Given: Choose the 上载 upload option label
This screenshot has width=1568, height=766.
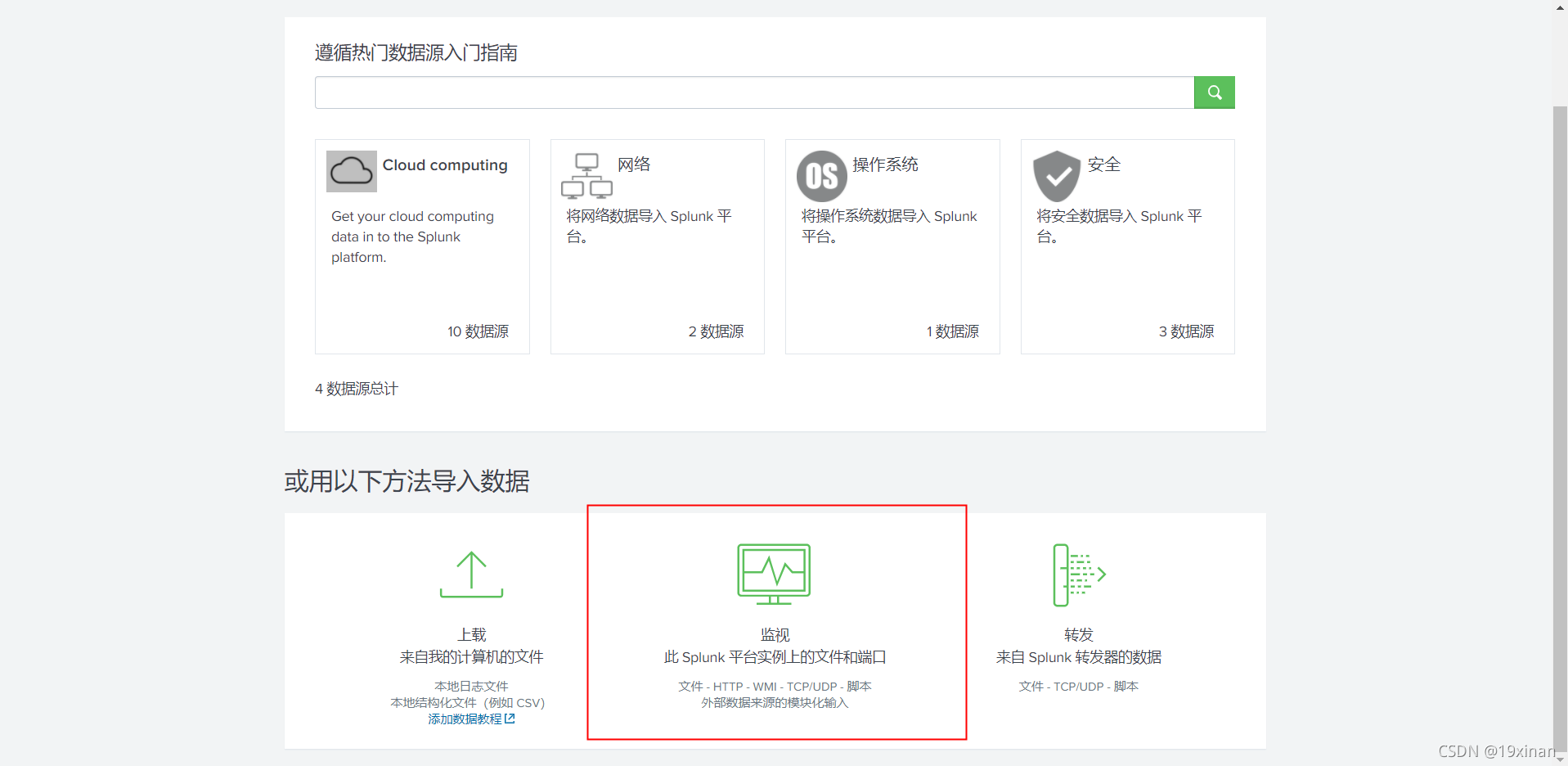Looking at the screenshot, I should point(472,634).
